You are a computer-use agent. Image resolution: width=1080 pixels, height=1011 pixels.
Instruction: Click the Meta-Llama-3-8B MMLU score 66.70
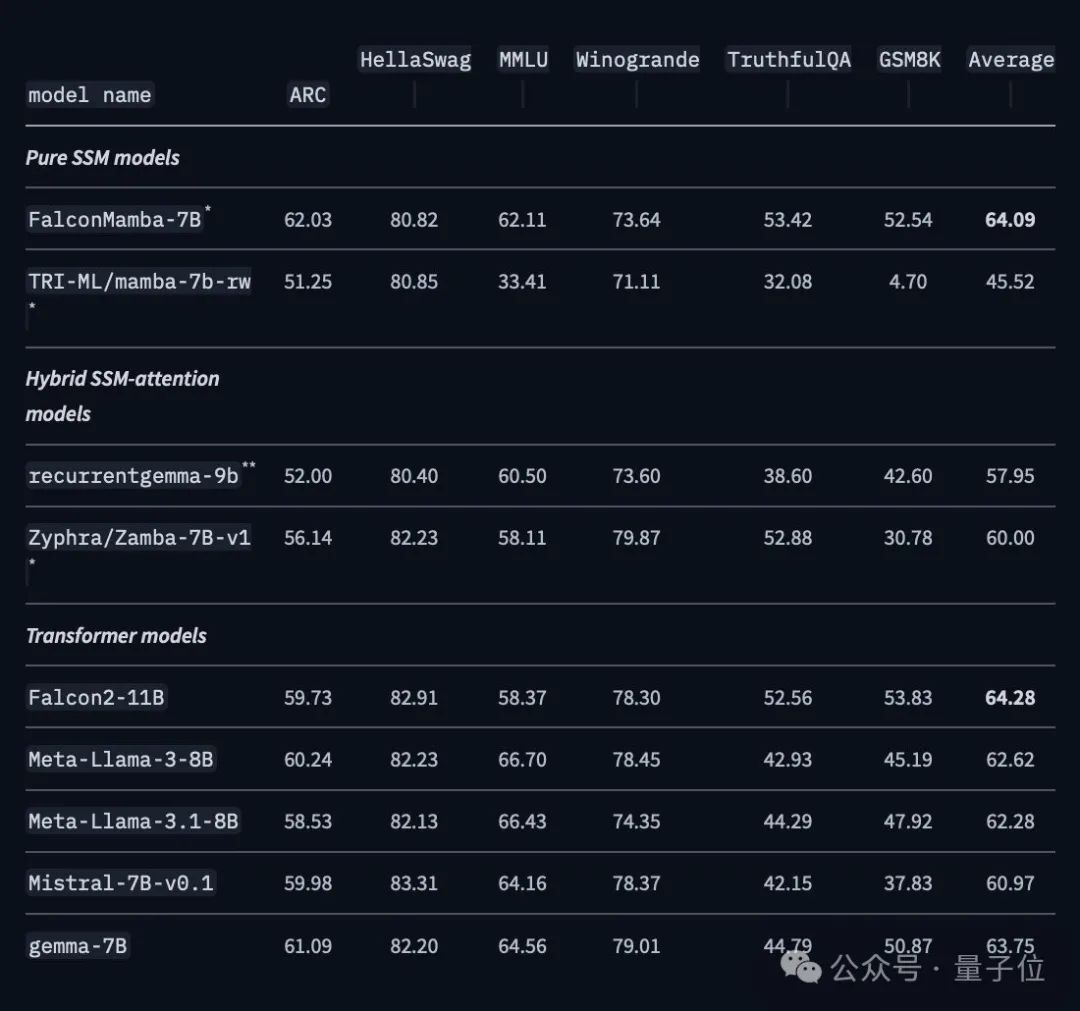[x=522, y=760]
